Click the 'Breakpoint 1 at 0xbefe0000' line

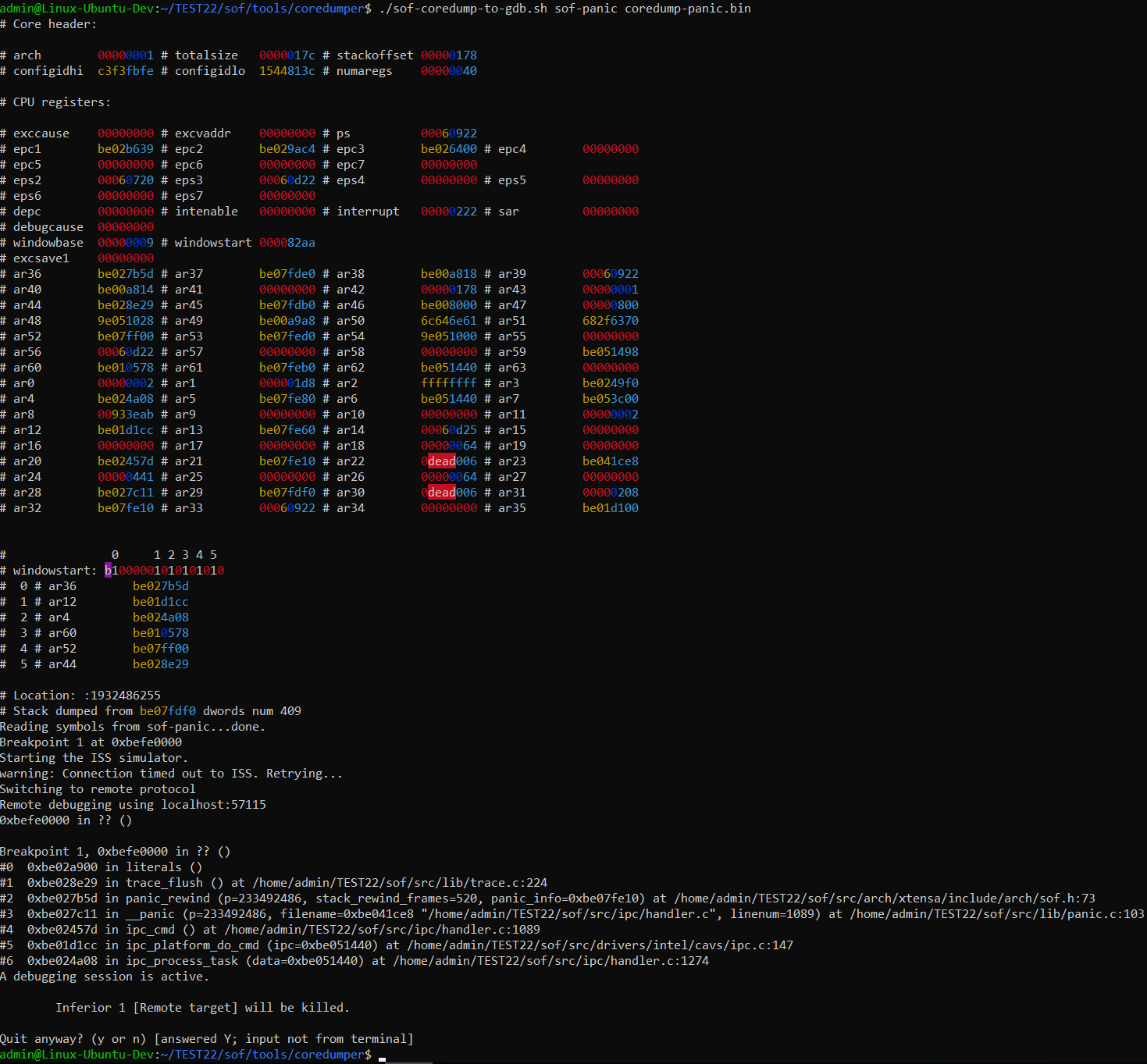pyautogui.click(x=91, y=742)
